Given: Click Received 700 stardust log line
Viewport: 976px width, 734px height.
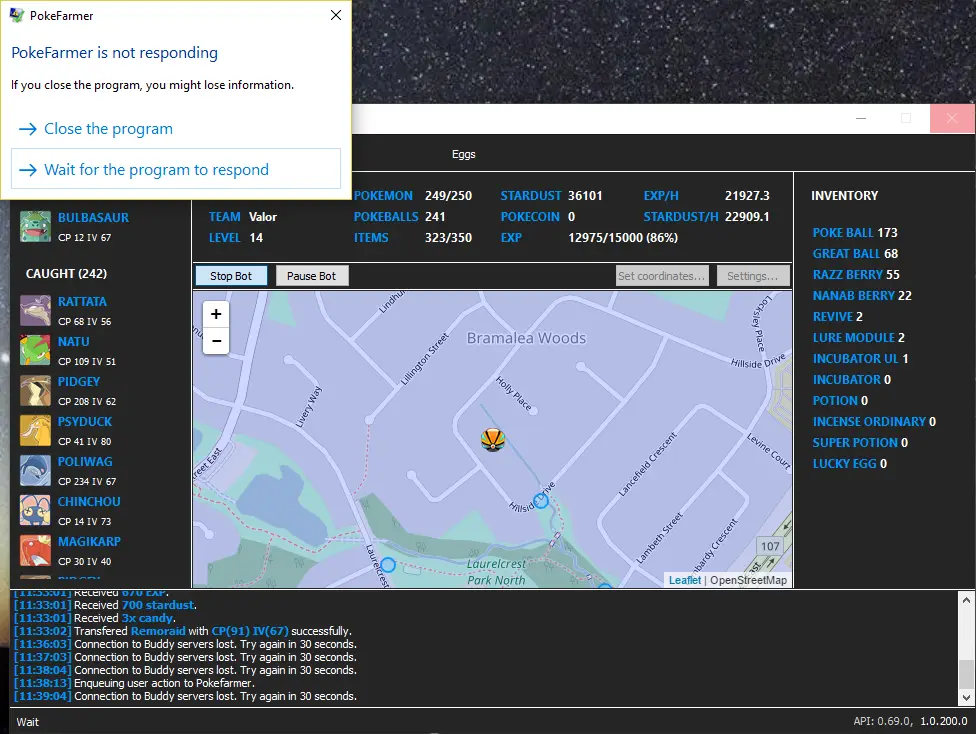Looking at the screenshot, I should (x=105, y=605).
